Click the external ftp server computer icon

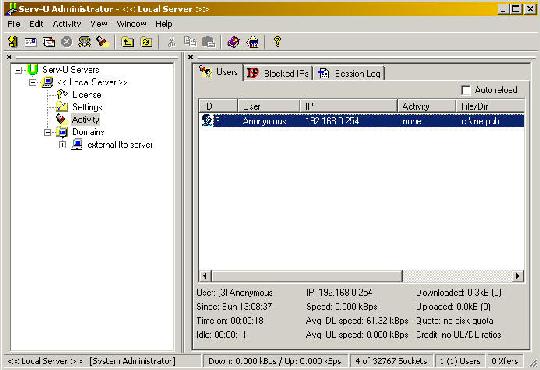pos(77,144)
